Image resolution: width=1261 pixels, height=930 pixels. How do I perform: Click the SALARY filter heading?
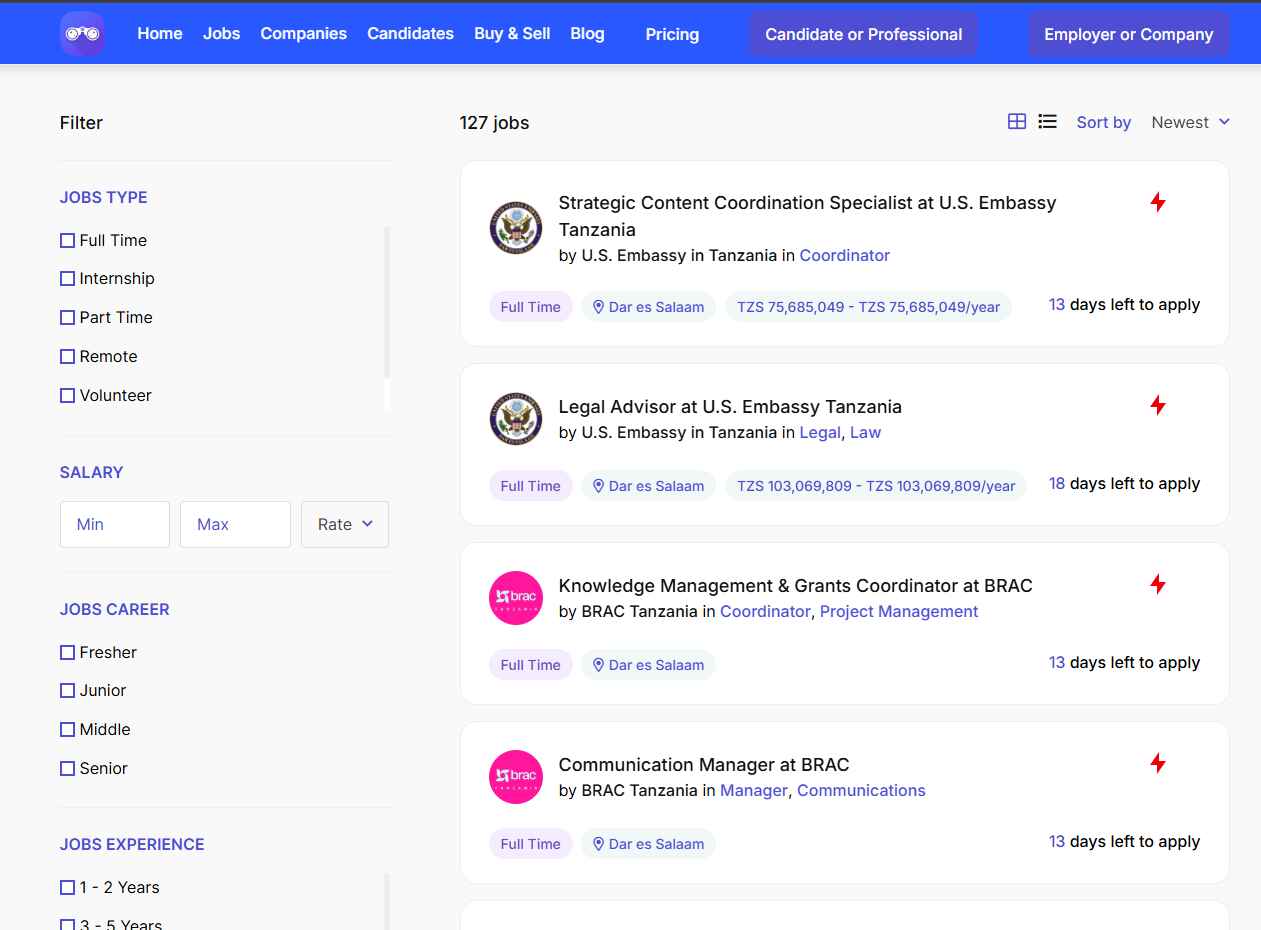click(x=92, y=472)
